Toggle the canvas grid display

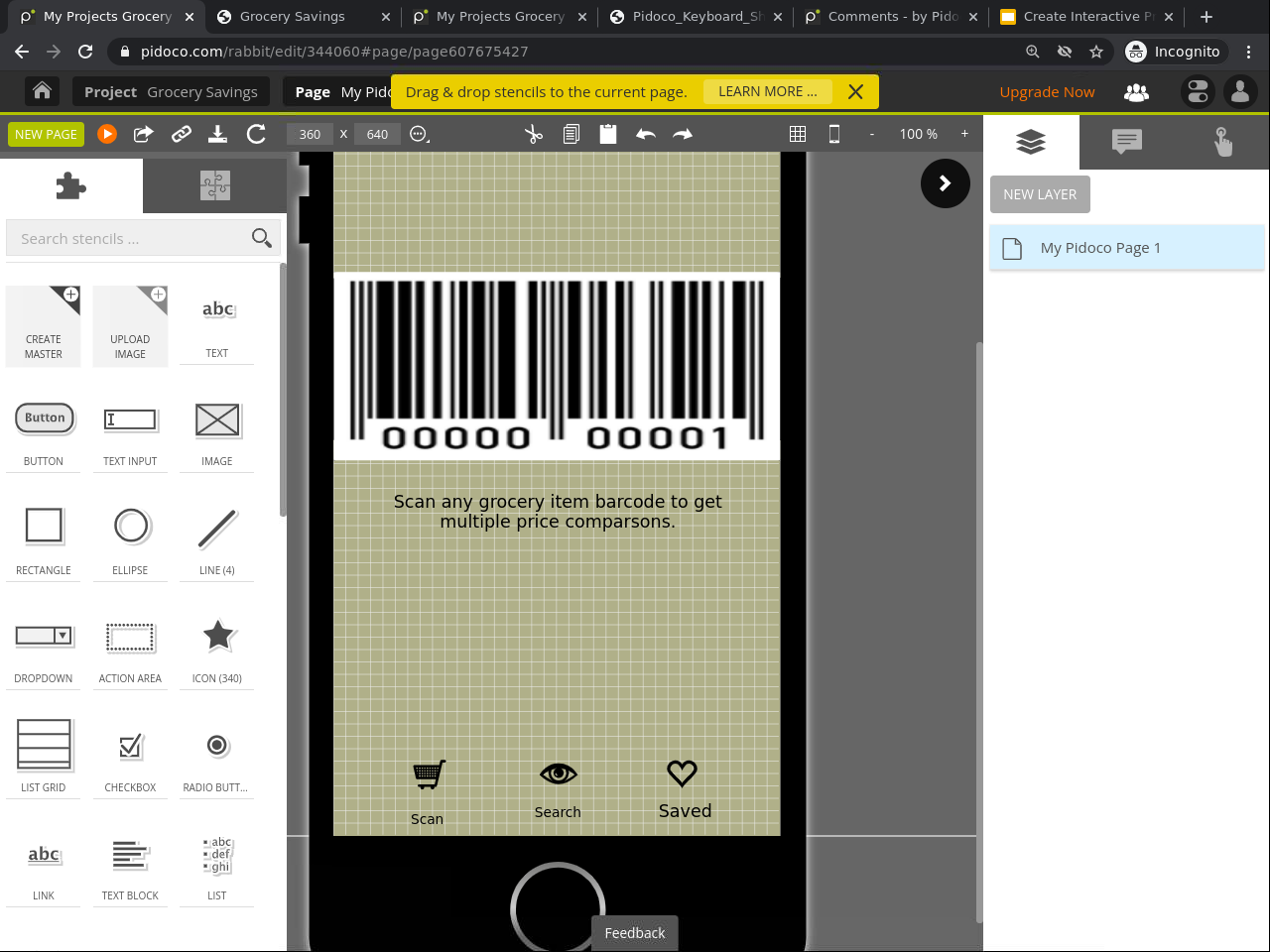(x=797, y=134)
